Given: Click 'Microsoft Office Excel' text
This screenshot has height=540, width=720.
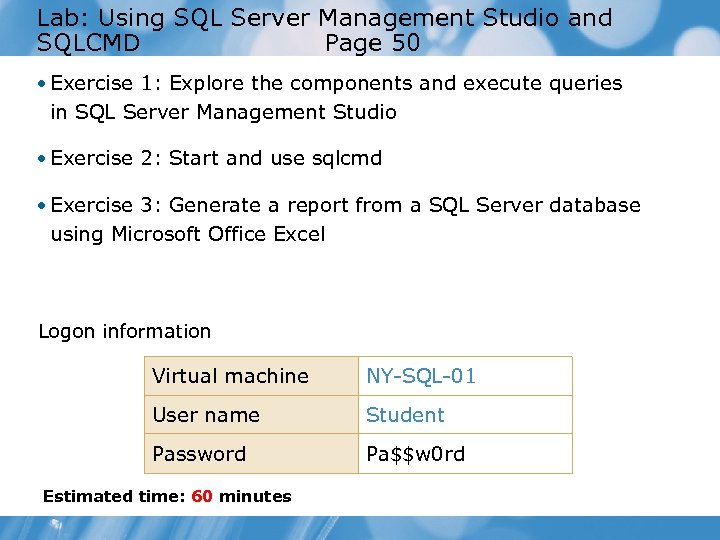Looking at the screenshot, I should point(218,234).
